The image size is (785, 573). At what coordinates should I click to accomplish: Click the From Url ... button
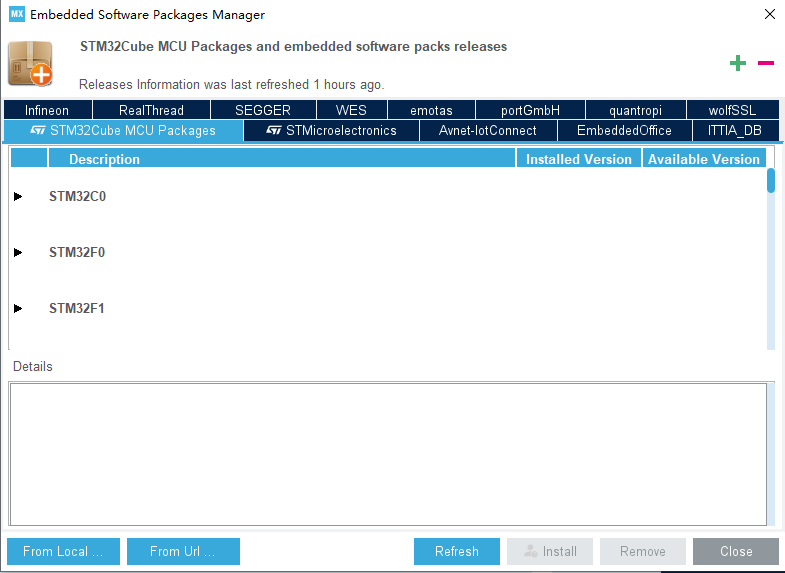[183, 551]
